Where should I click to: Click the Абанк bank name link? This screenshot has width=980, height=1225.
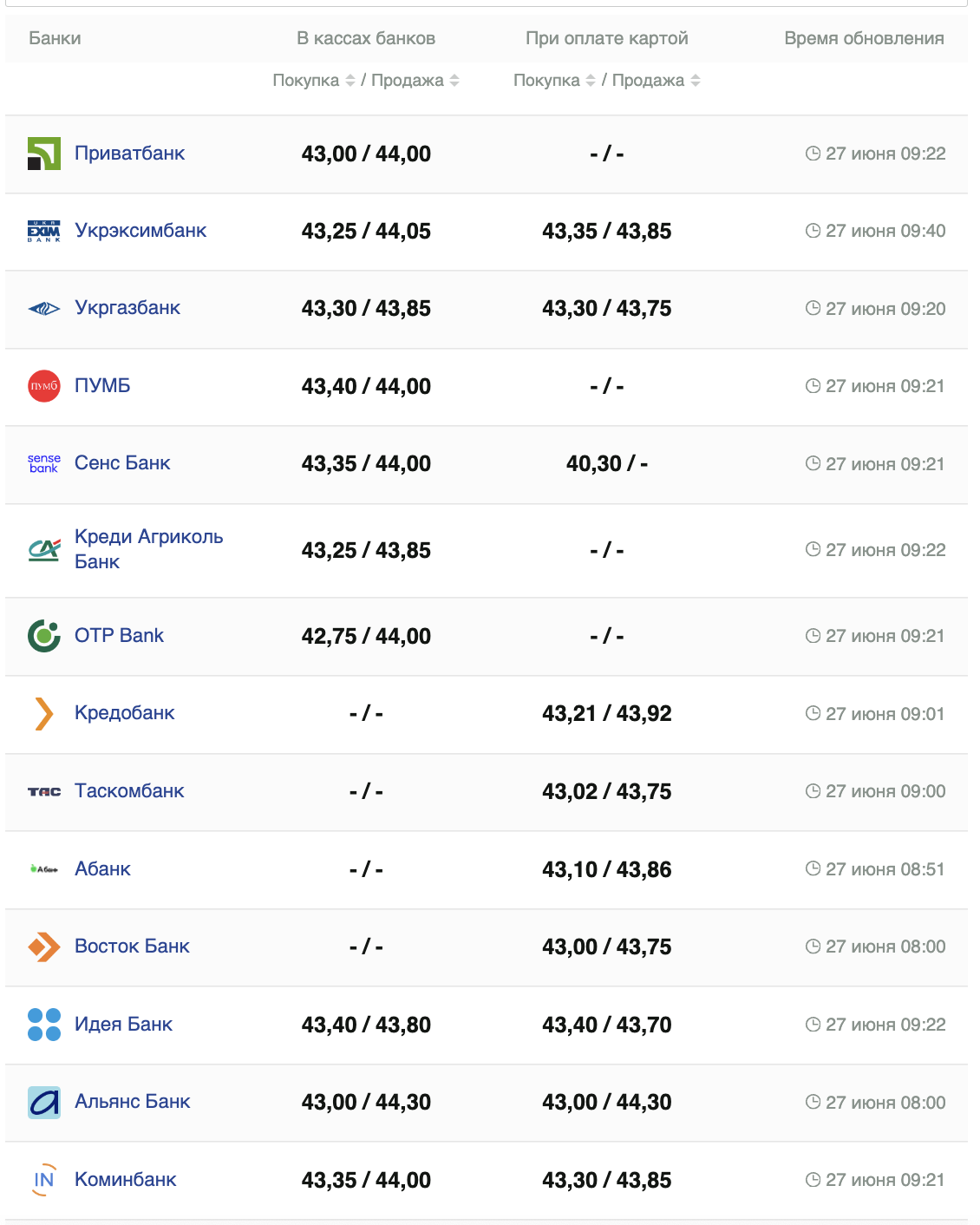(102, 869)
